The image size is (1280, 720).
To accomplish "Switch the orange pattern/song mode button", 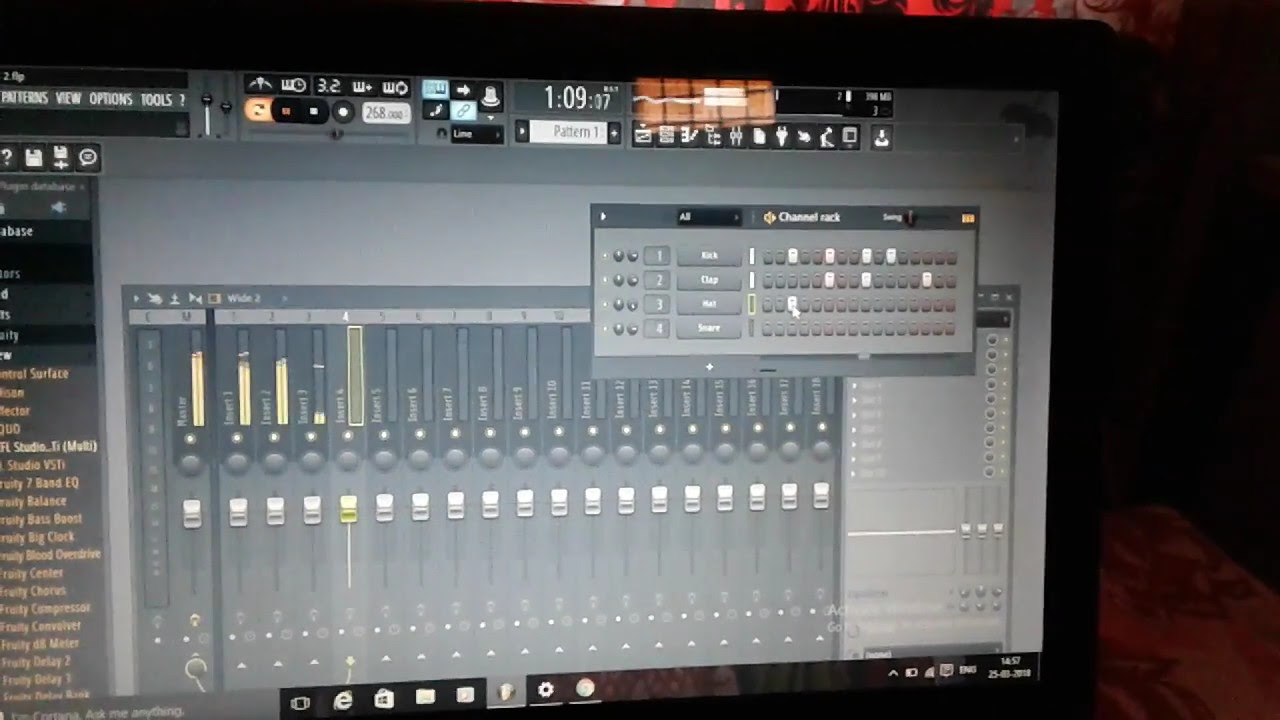I will click(x=257, y=110).
